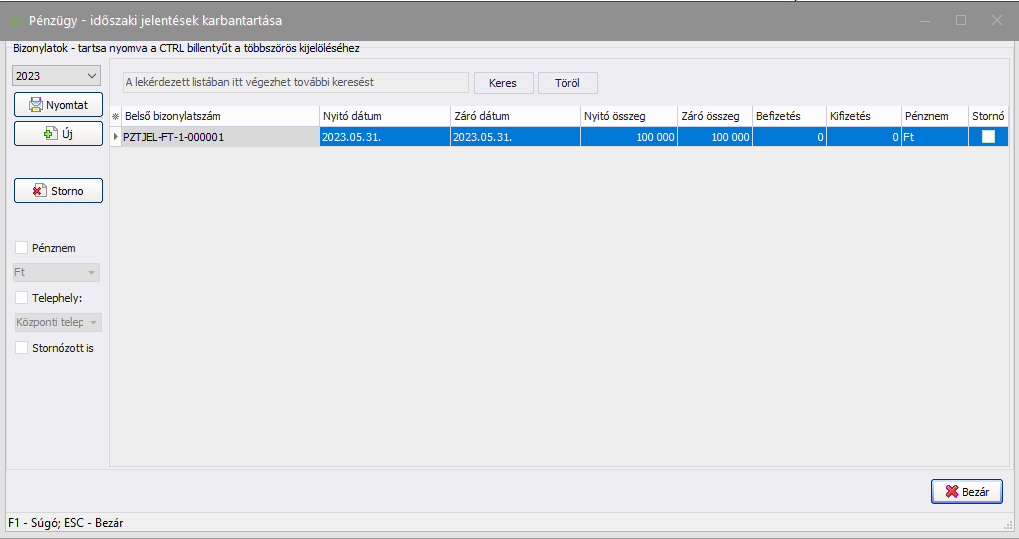Enable the Pénznem filter checkbox
Viewport: 1019px width, 539px height.
click(x=22, y=248)
